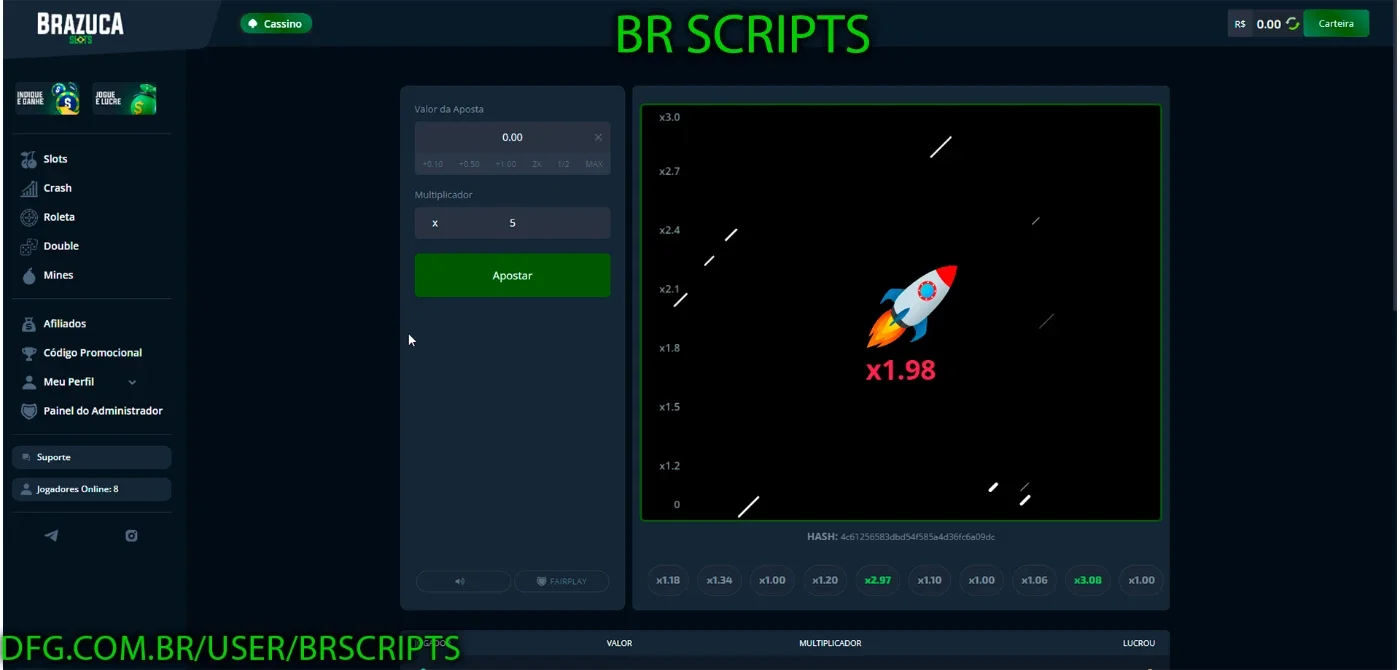
Task: Open Painel do Administrador shield entry
Action: [x=92, y=411]
